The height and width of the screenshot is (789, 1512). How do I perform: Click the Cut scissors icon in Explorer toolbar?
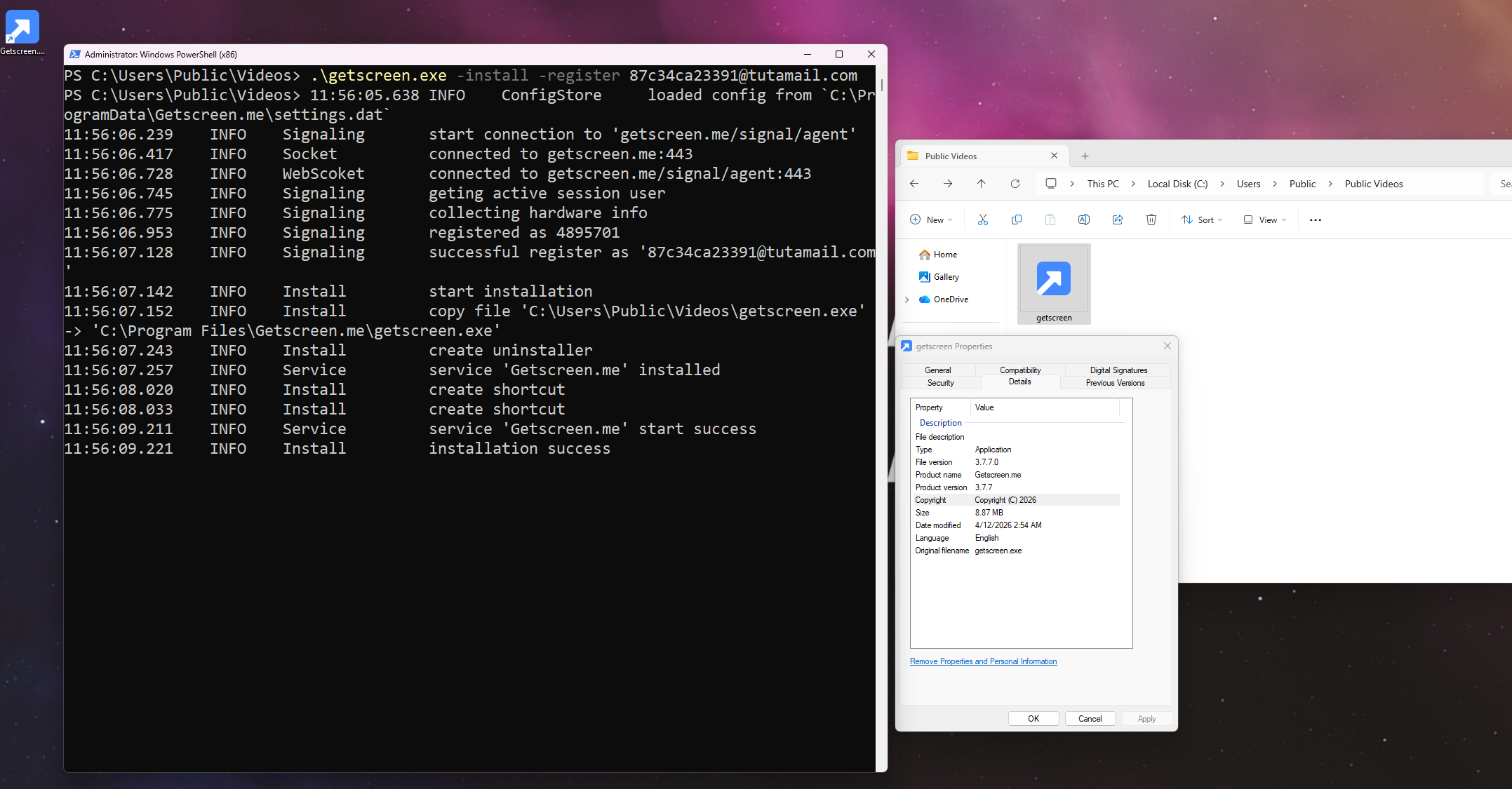tap(982, 220)
